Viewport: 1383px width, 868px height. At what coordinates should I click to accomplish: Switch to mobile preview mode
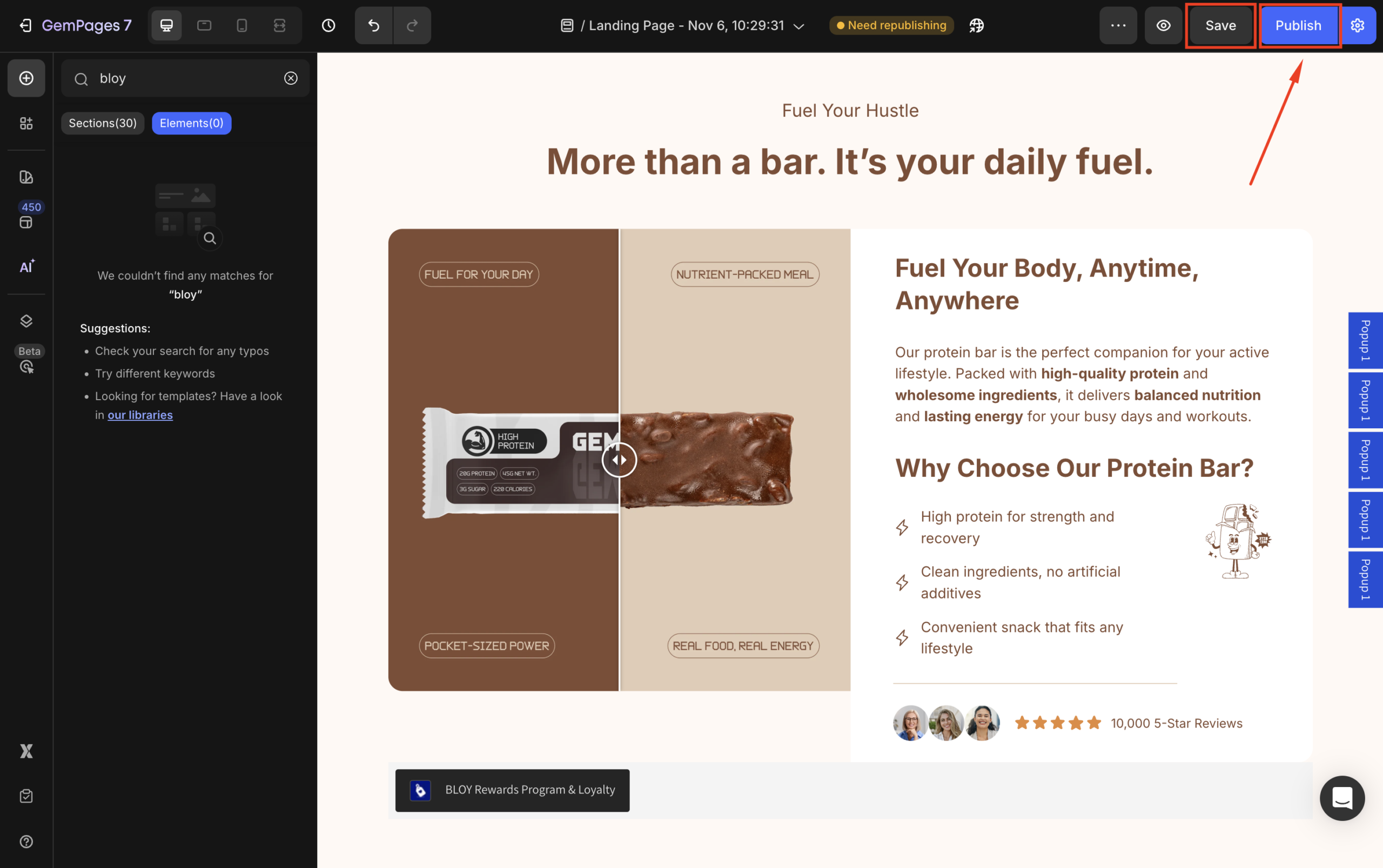[241, 25]
